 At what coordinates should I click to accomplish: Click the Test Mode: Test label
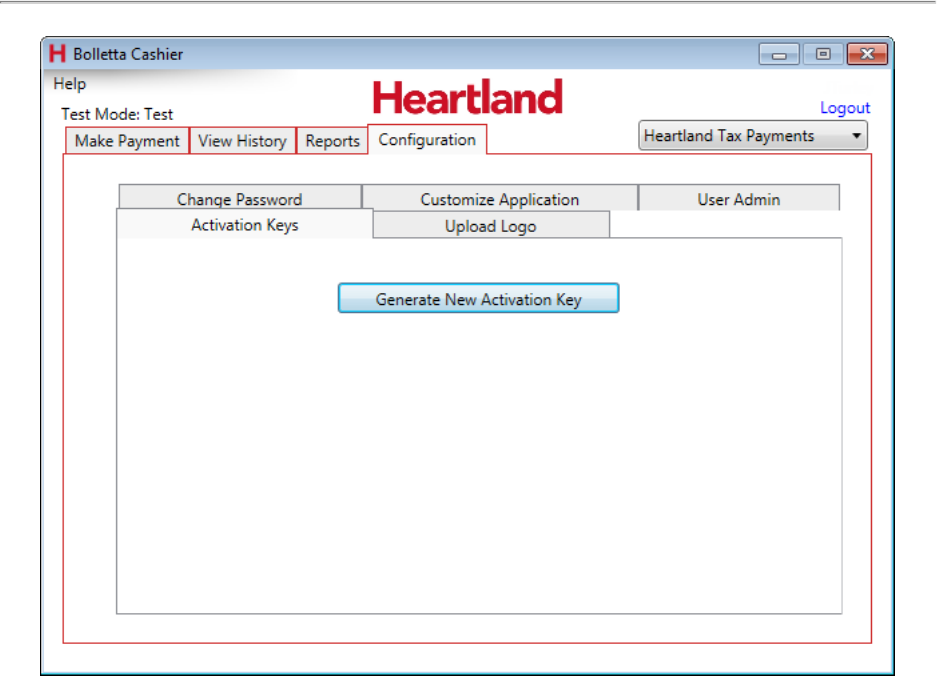point(117,114)
